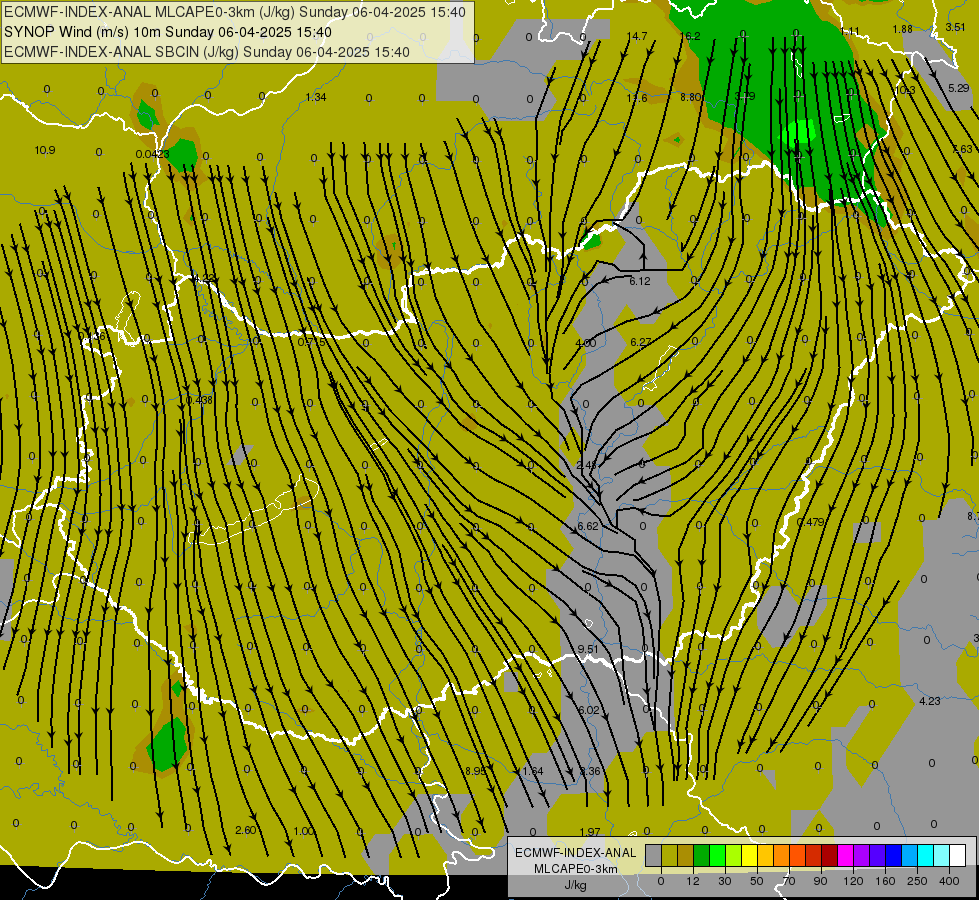The image size is (979, 900).
Task: Click the 5.29 value label
Action: [x=958, y=88]
